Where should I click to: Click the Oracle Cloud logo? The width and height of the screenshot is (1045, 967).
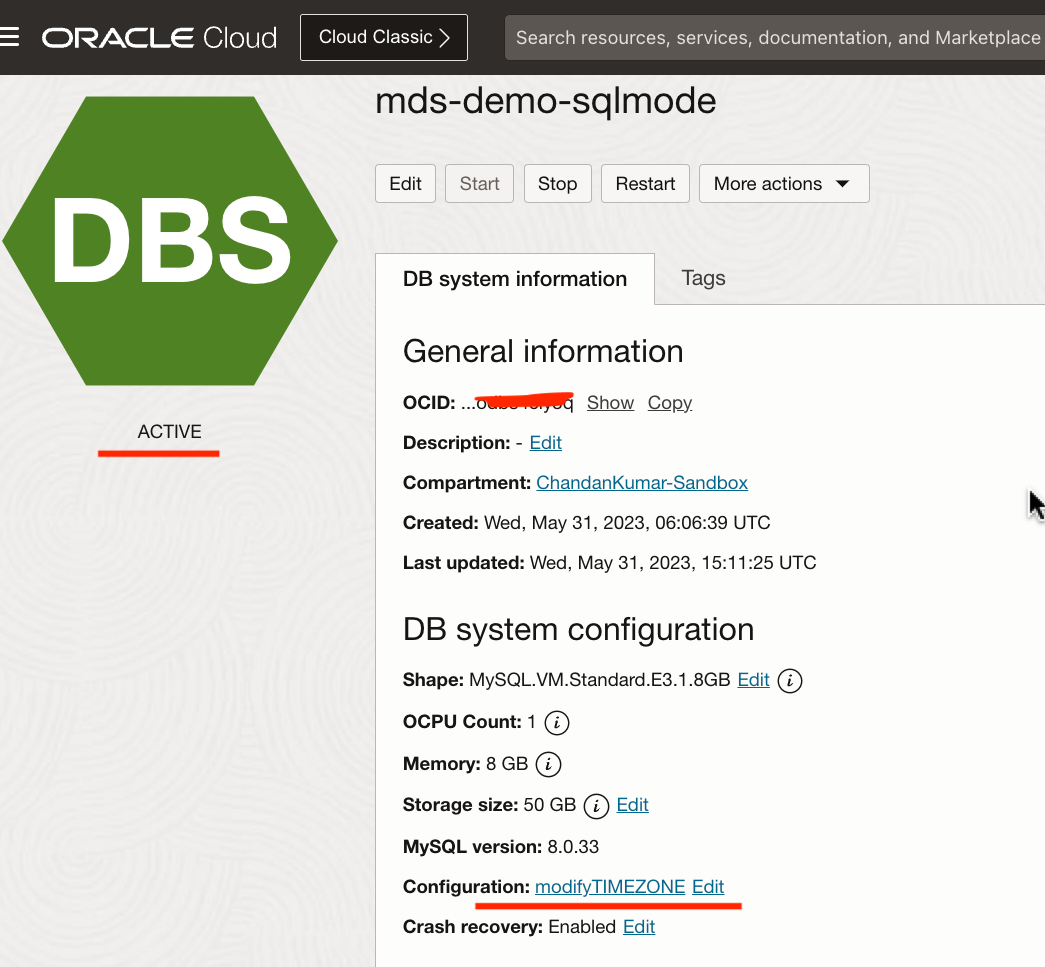tap(159, 38)
